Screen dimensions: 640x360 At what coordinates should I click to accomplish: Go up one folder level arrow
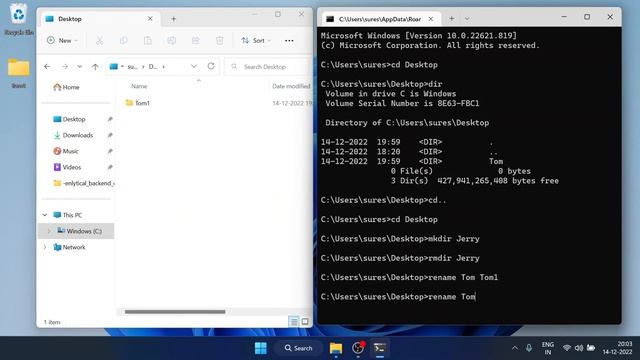click(95, 67)
